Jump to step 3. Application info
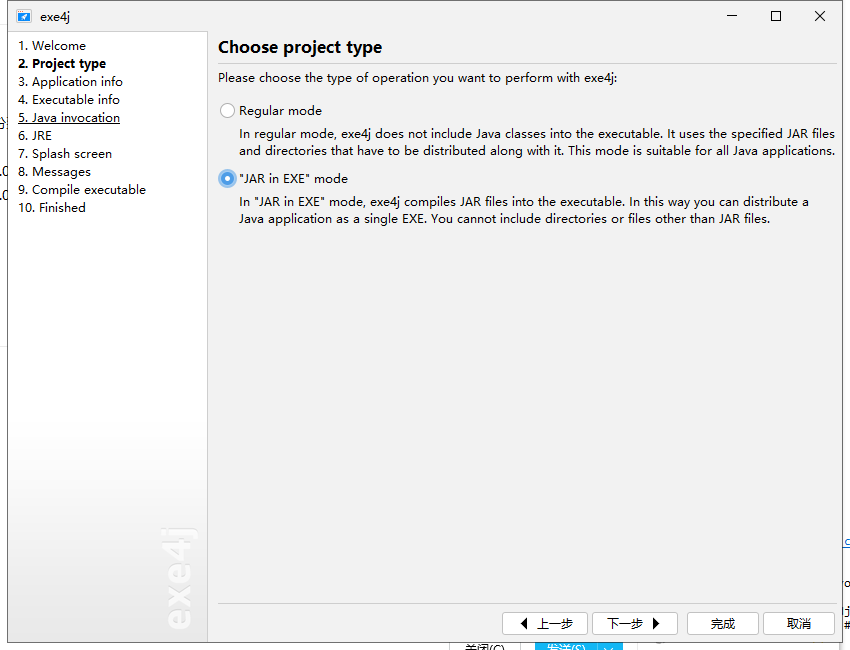This screenshot has width=850, height=650. [70, 81]
